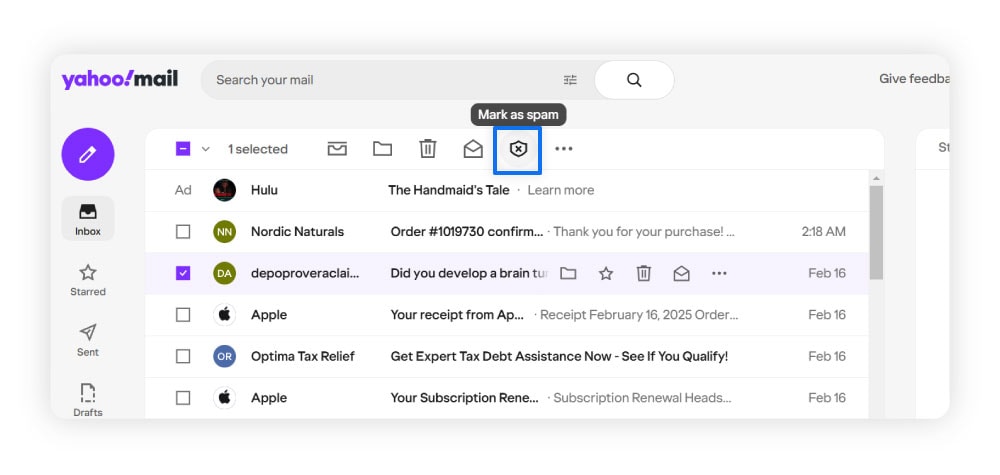Click the Yahoo Mail logo
Screen dimensions: 1000x475
pos(120,80)
